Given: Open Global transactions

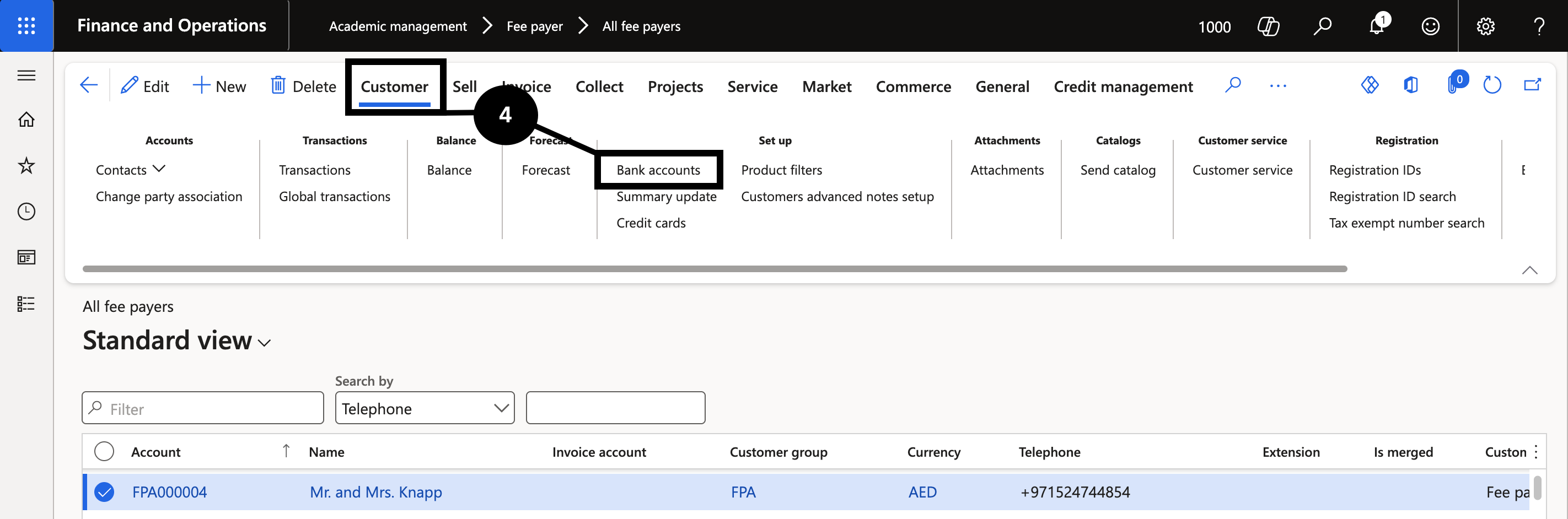Looking at the screenshot, I should (x=334, y=196).
